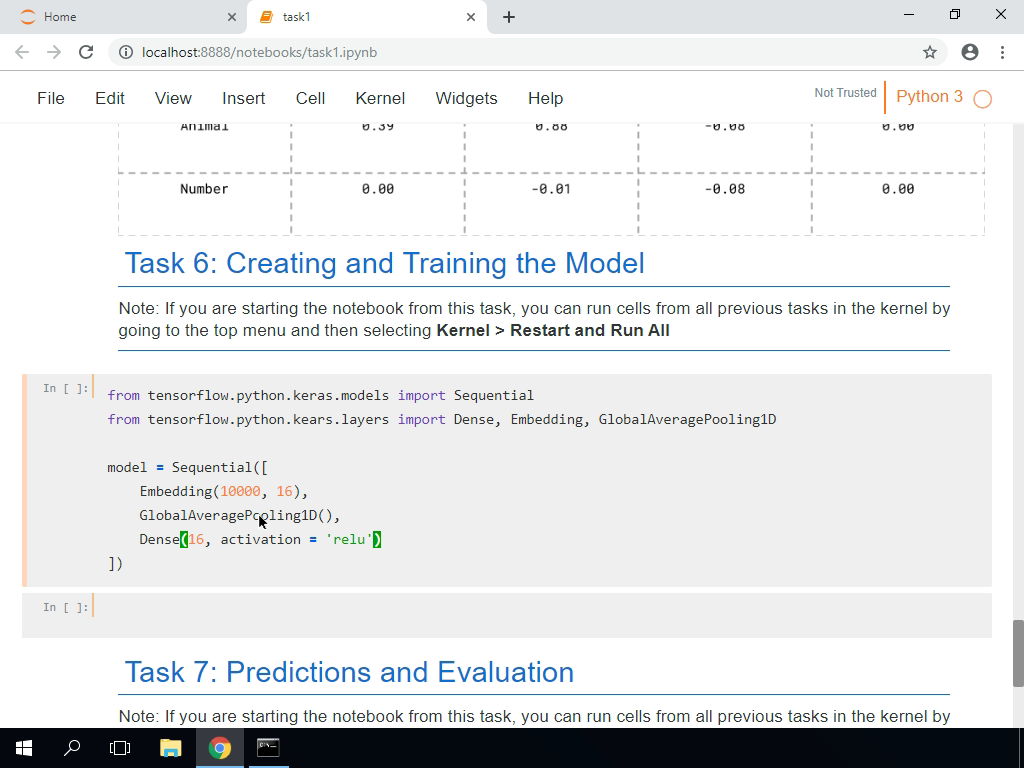This screenshot has height=768, width=1024.
Task: Click the Windows Start button
Action: click(21, 747)
